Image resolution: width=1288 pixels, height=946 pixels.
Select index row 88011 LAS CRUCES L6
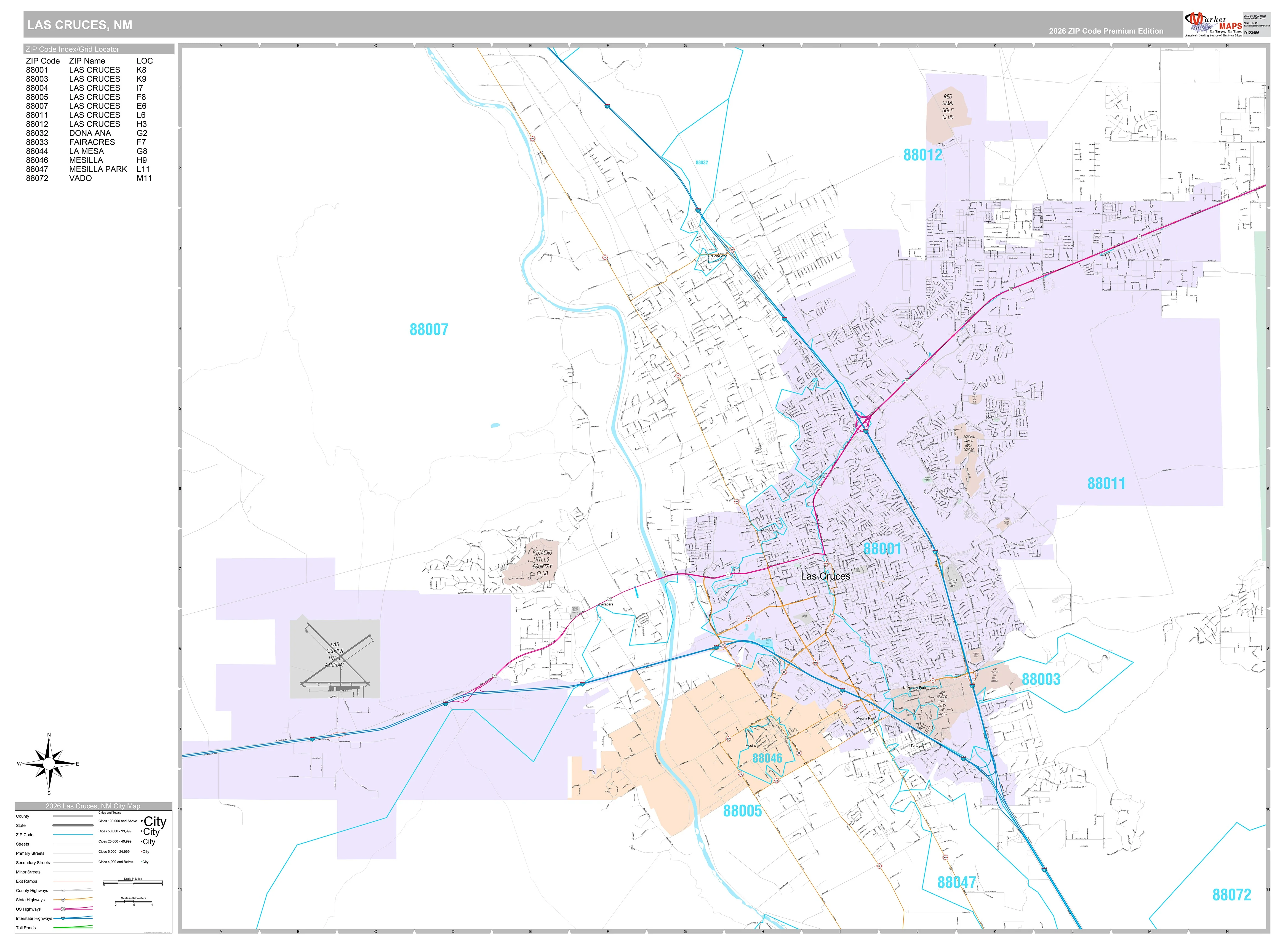tap(89, 115)
